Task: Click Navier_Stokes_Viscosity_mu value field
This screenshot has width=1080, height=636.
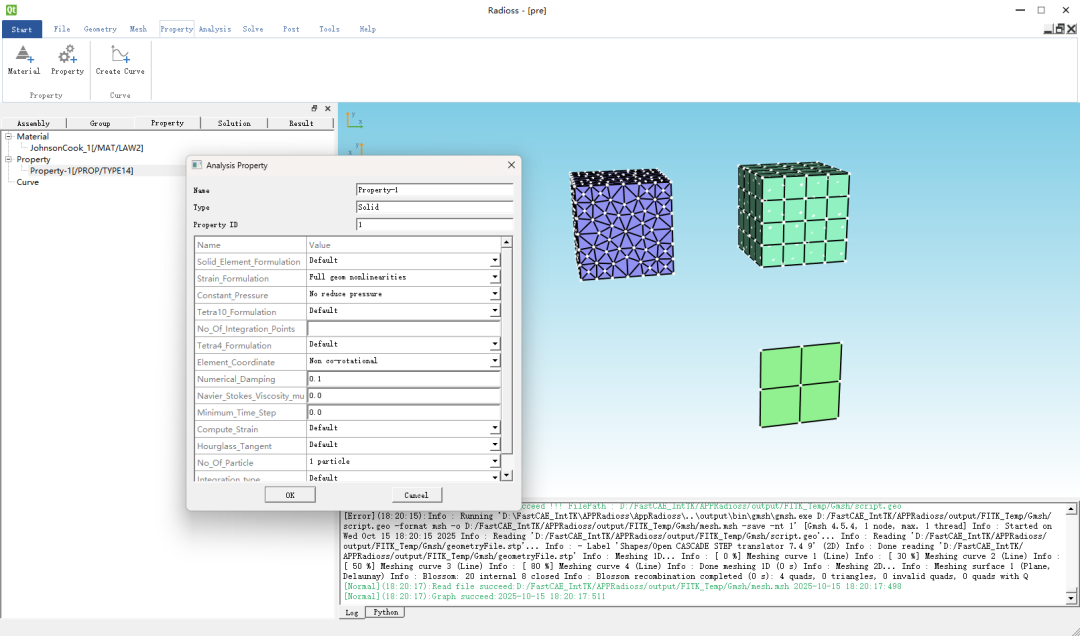Action: coord(404,396)
